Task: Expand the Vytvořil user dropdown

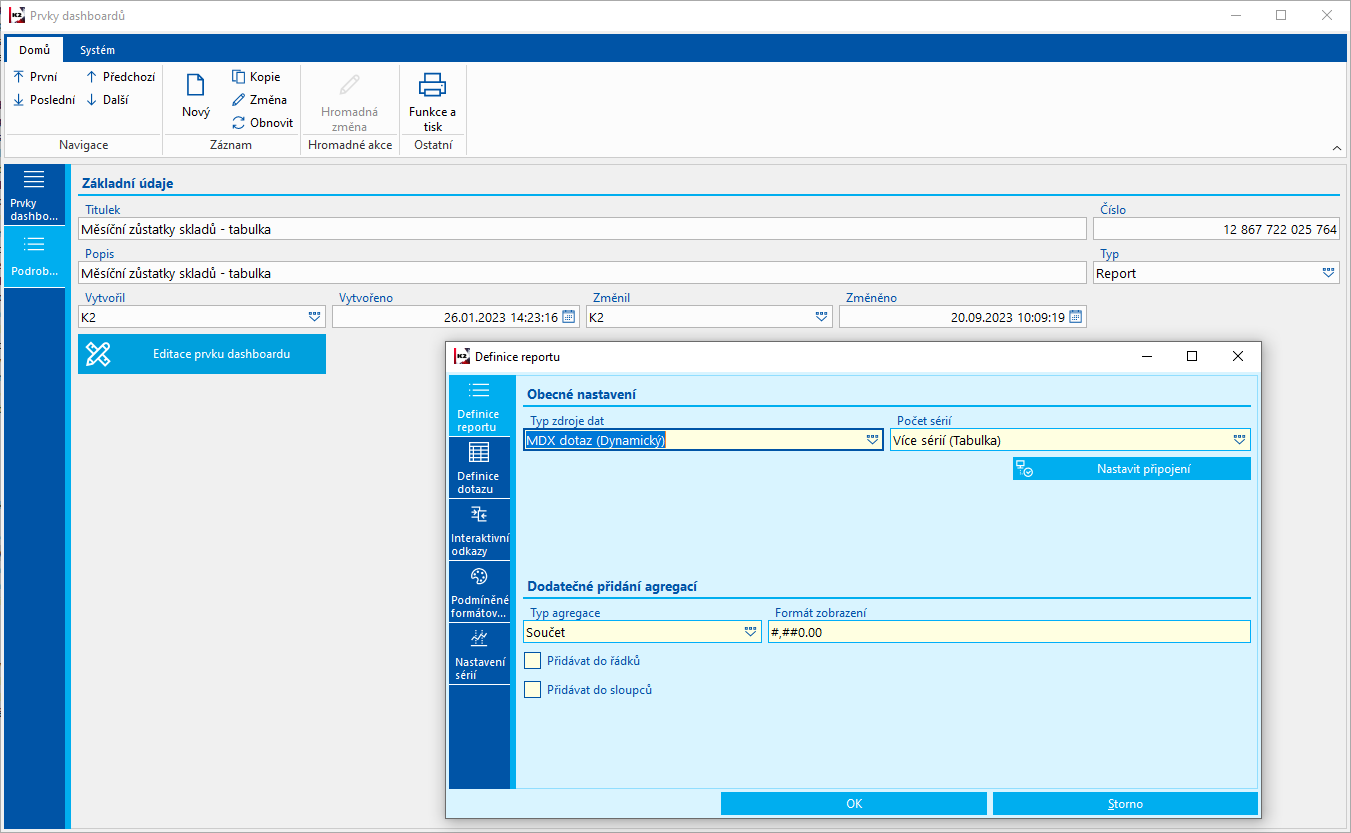Action: pos(315,317)
